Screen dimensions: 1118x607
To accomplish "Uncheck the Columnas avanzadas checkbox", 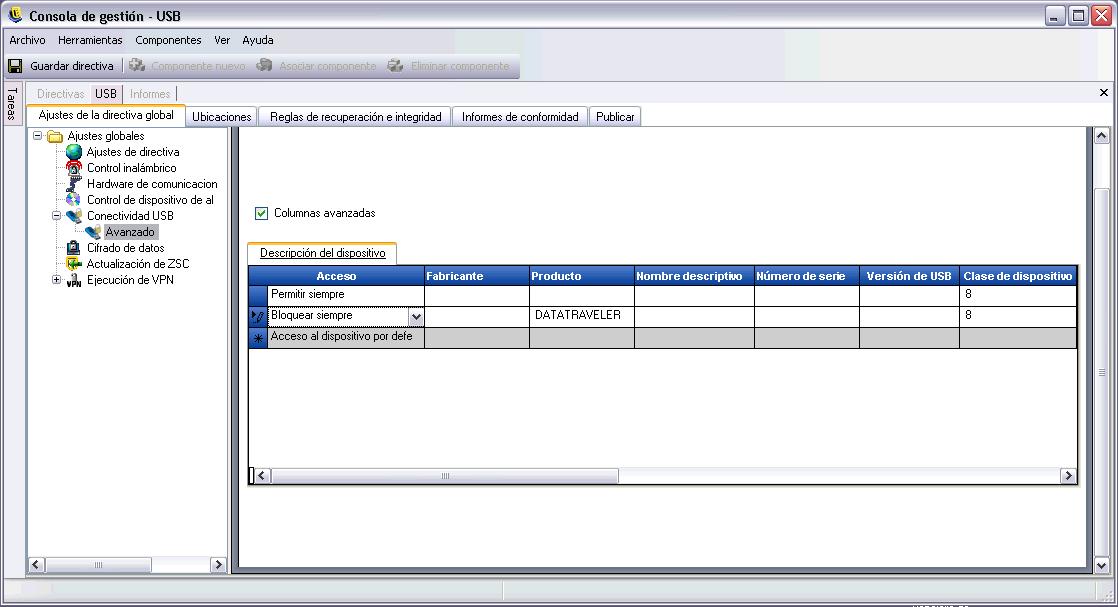I will click(262, 213).
